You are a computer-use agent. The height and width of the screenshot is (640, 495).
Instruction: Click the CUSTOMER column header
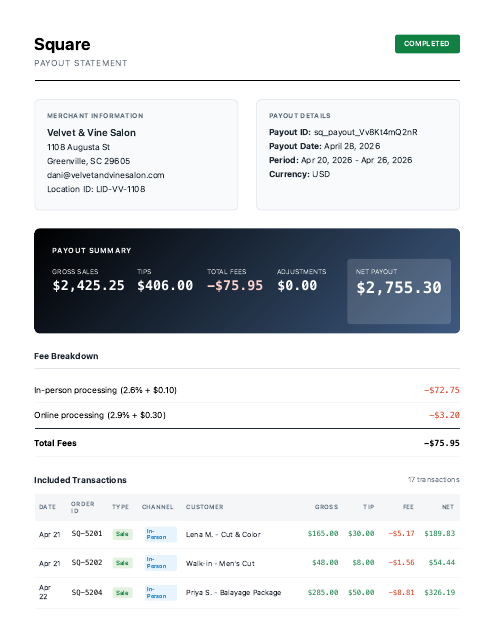(204, 507)
